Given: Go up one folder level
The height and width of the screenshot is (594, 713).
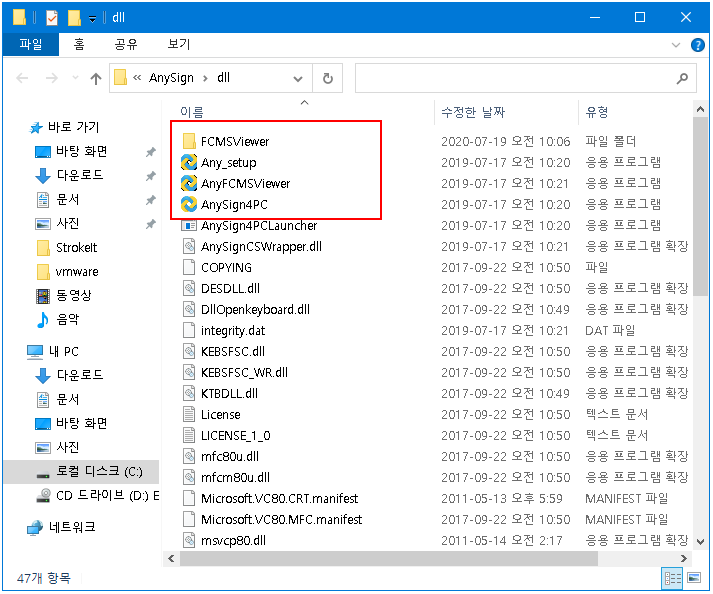Looking at the screenshot, I should coord(95,79).
